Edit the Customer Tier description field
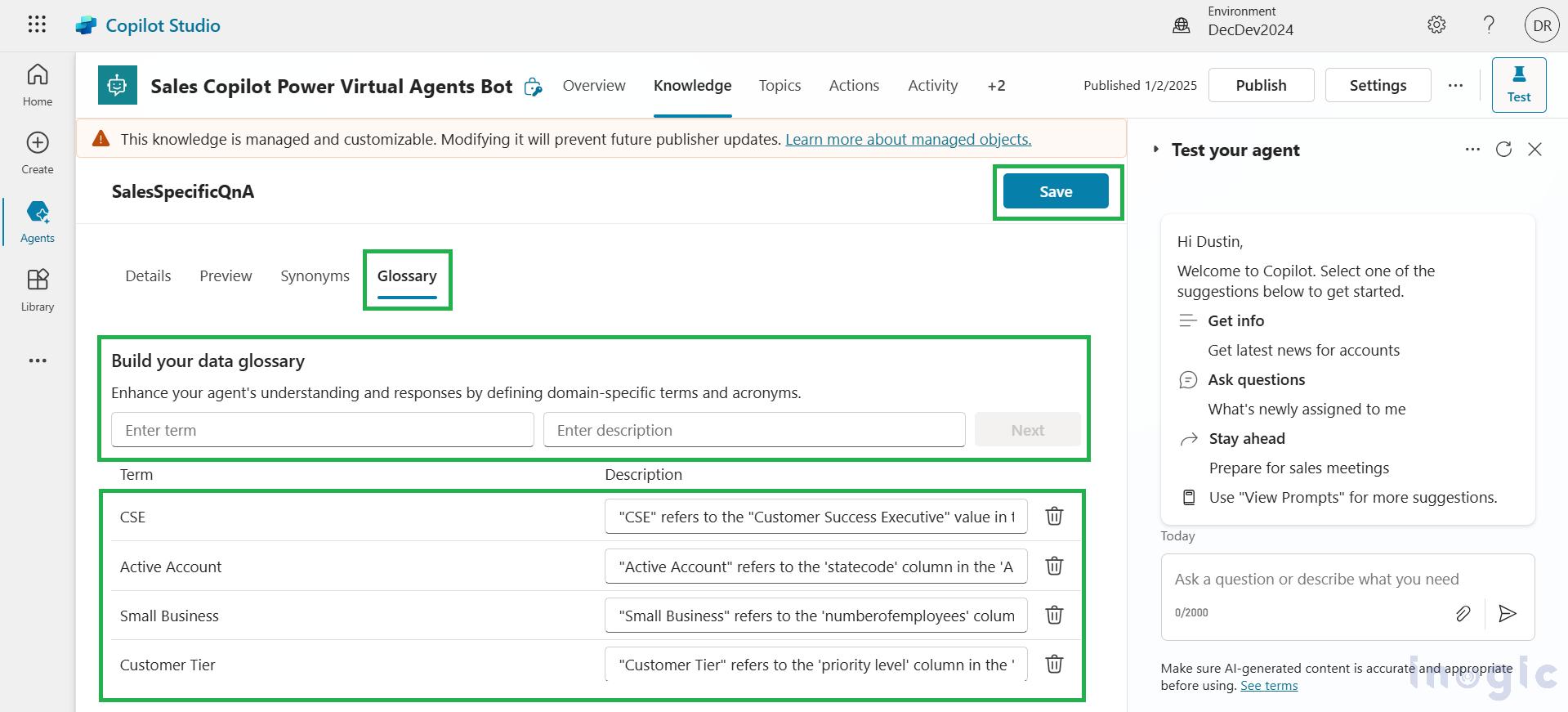The image size is (1568, 712). click(815, 665)
